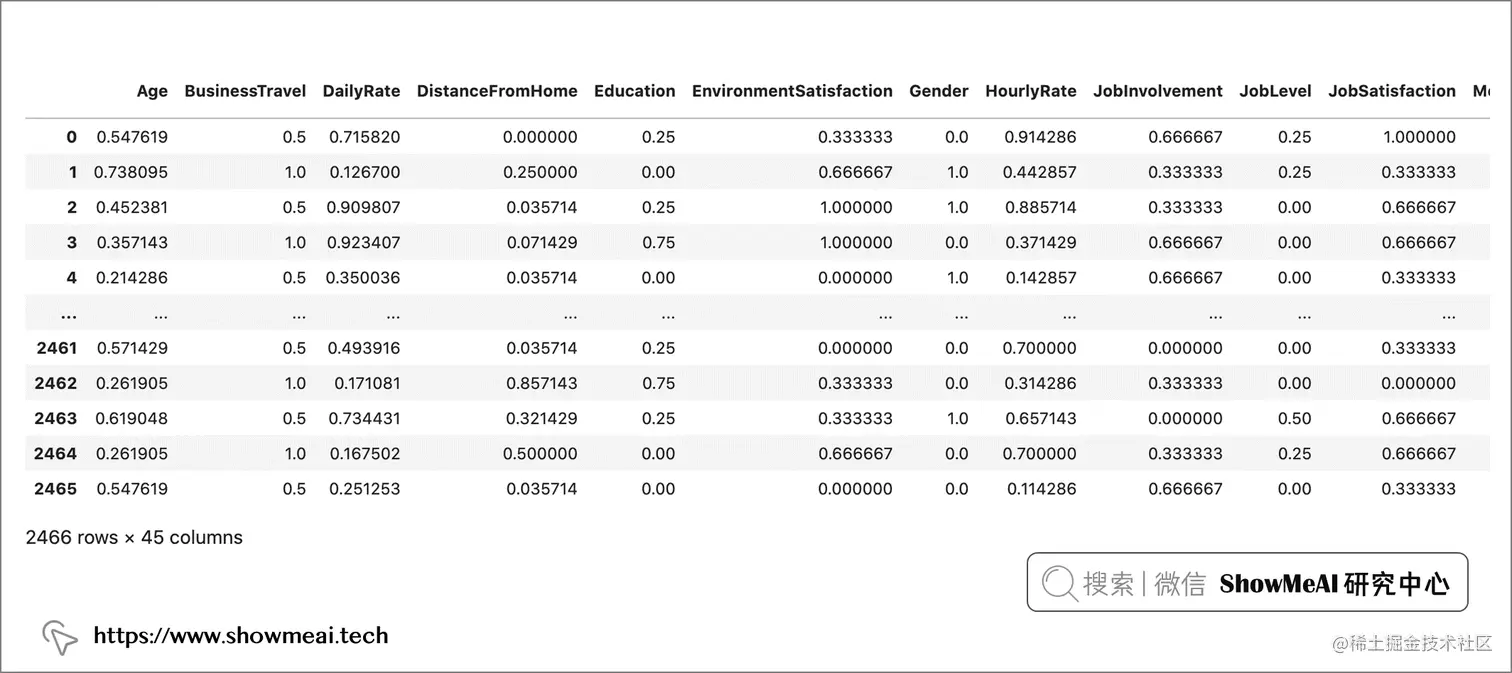Click DistanceFromHome value 0.500000
This screenshot has width=1512, height=673.
pos(541,453)
